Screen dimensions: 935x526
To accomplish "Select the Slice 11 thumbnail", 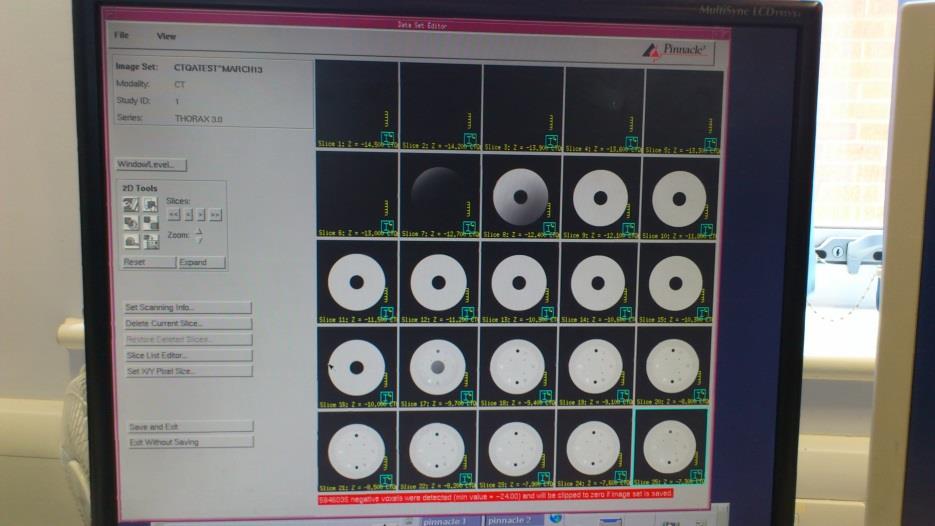I will (x=357, y=282).
